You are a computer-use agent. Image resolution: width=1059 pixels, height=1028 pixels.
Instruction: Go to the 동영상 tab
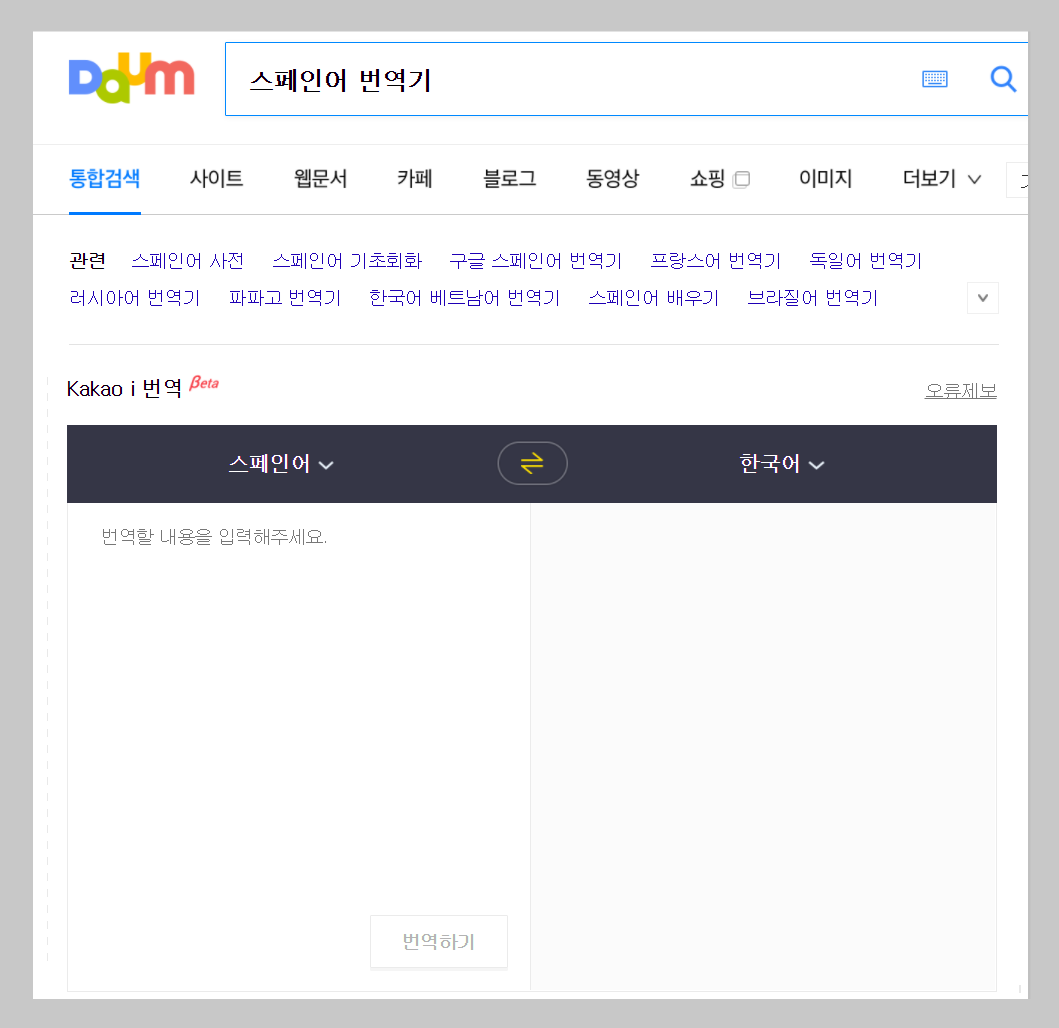613,179
